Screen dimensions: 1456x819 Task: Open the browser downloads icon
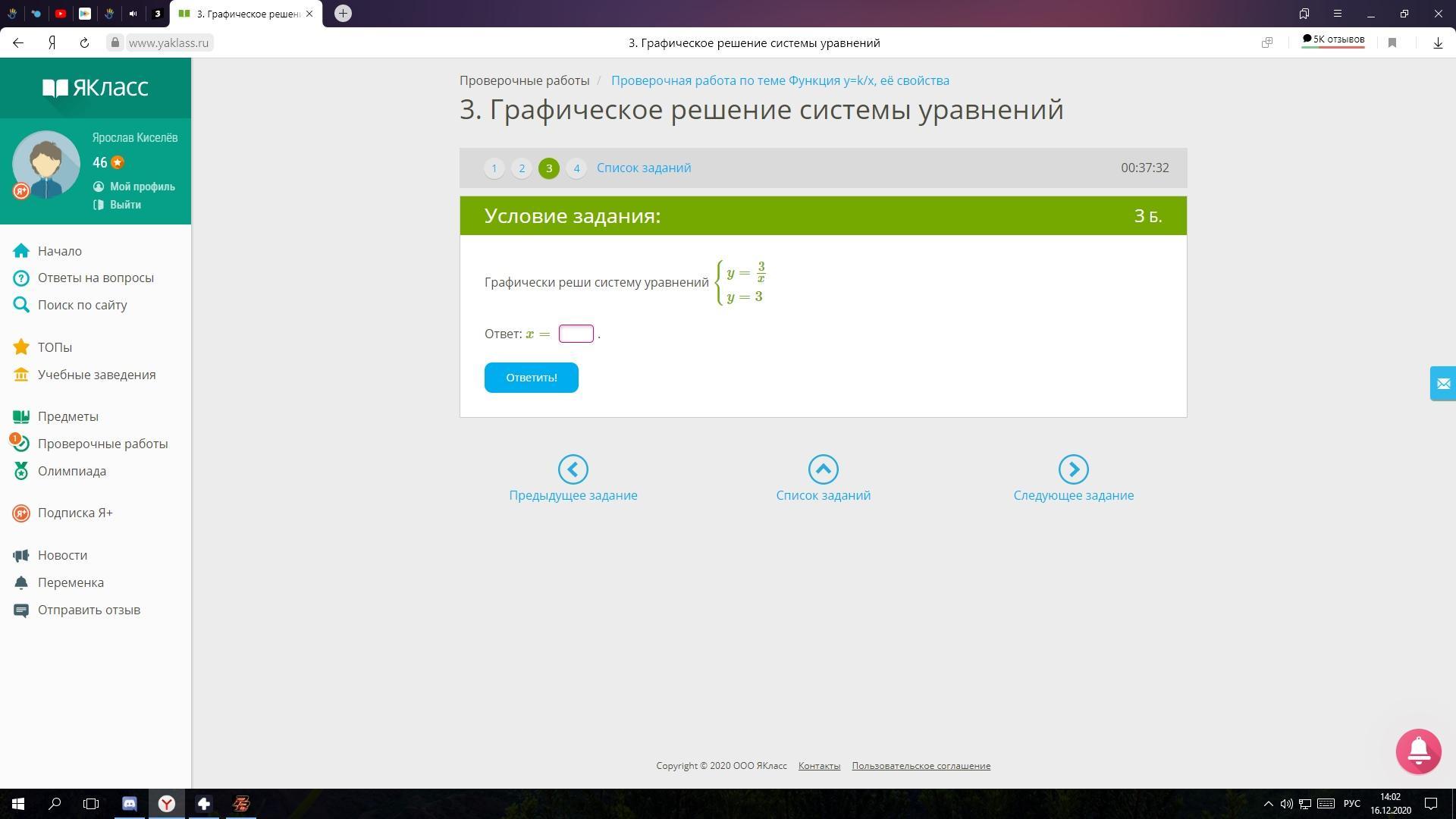pos(1438,43)
